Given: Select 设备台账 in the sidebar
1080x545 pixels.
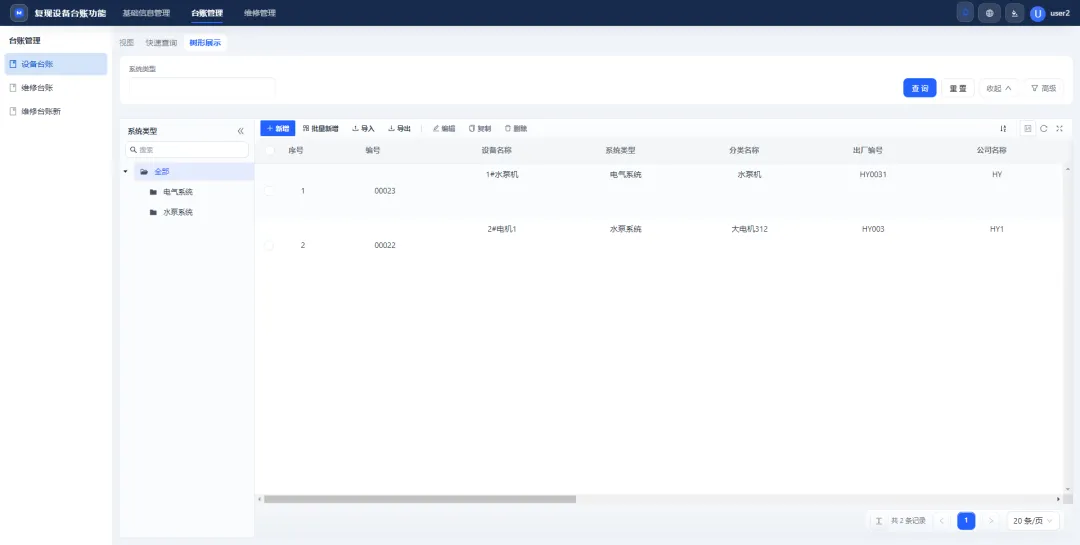Looking at the screenshot, I should click(56, 64).
